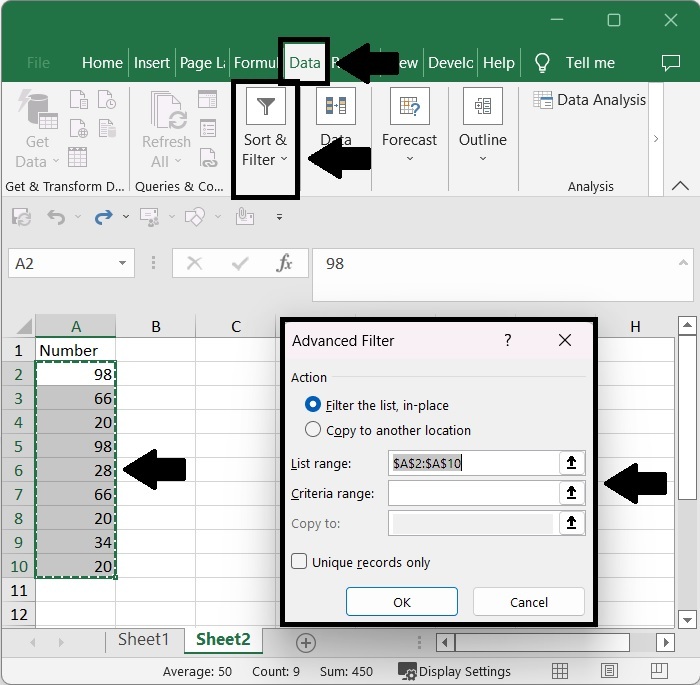Viewport: 700px width, 685px height.
Task: Open the Outline group icon
Action: [483, 106]
